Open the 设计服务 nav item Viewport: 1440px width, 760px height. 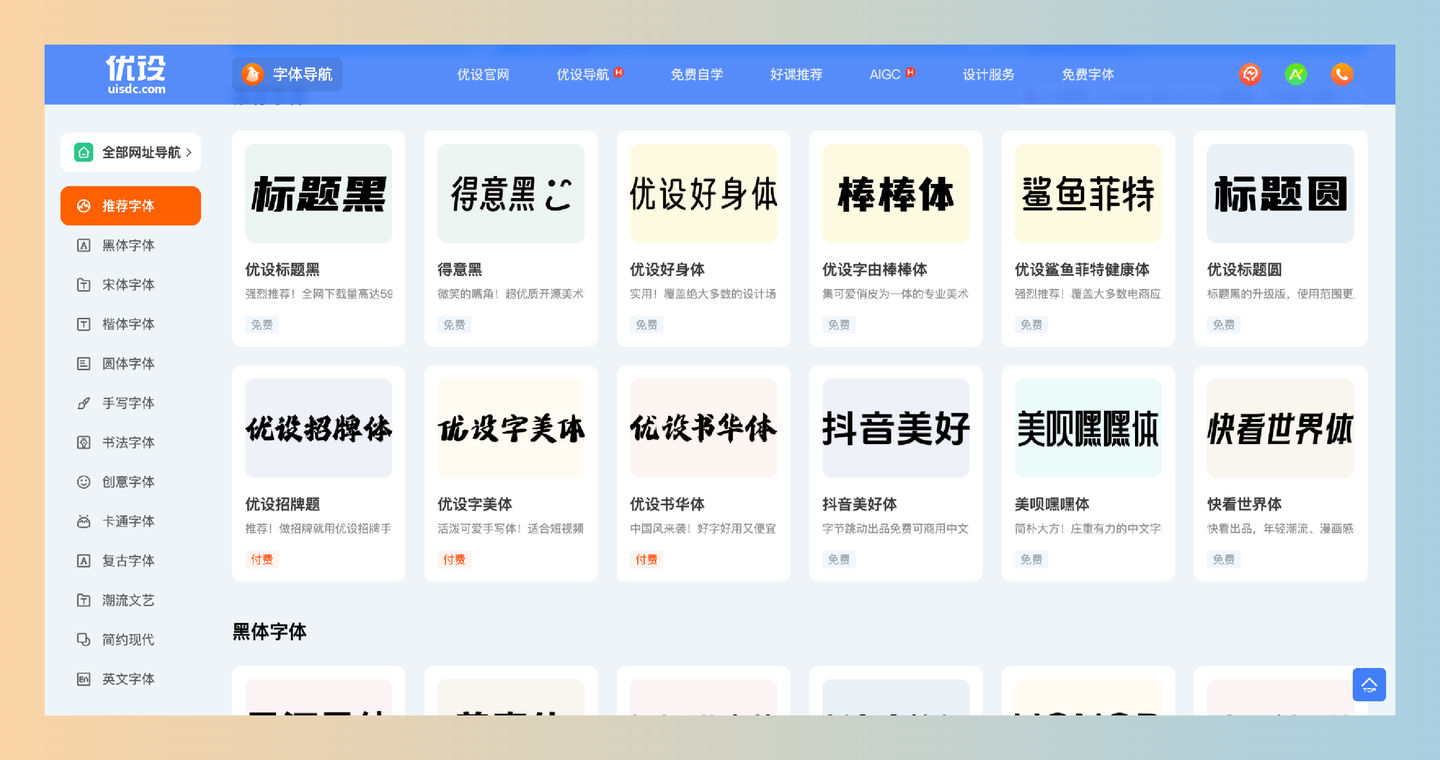click(988, 75)
